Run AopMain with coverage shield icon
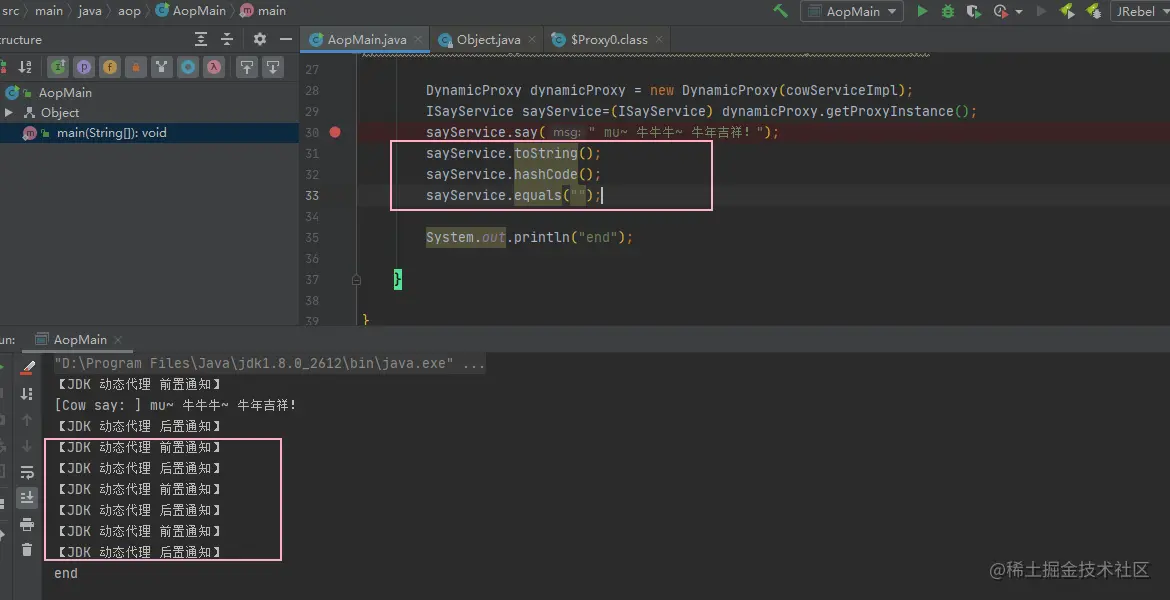 click(974, 11)
